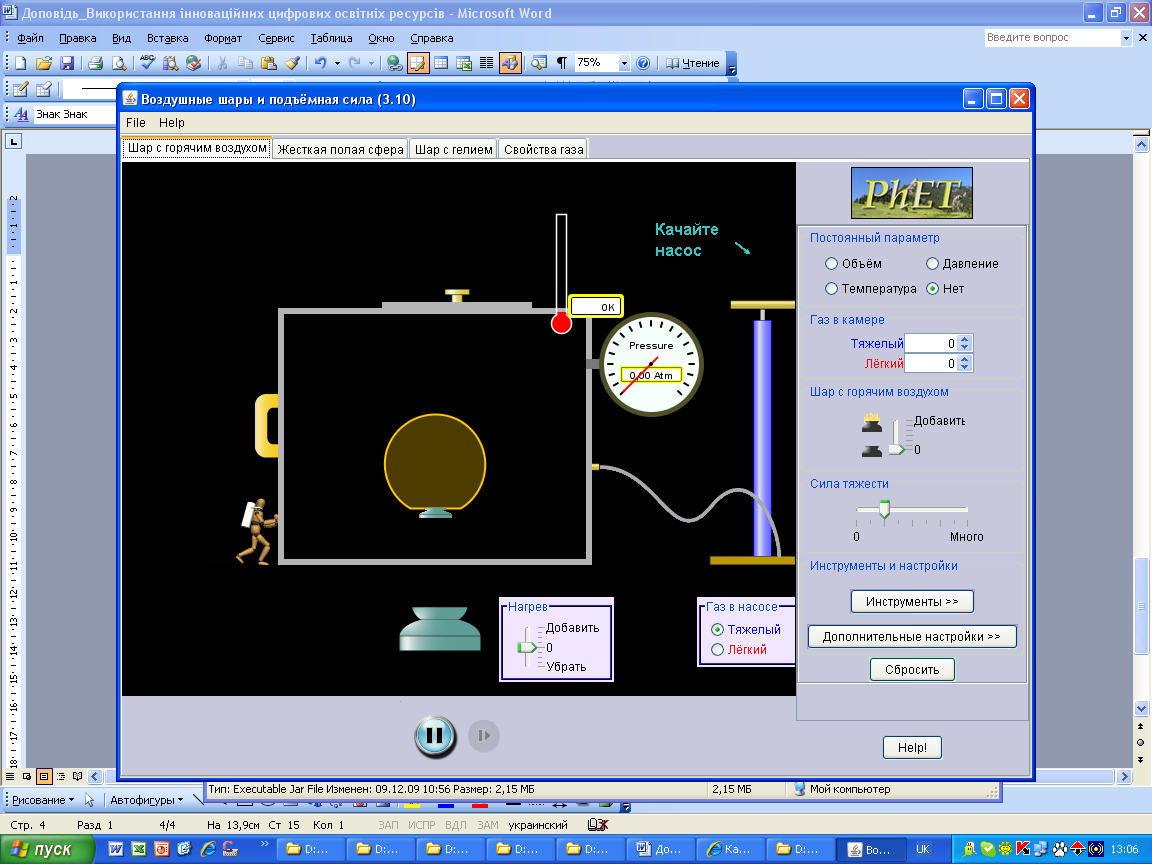This screenshot has height=864, width=1152.
Task: Launch Internet Explorer from quick launch
Action: coord(209,849)
